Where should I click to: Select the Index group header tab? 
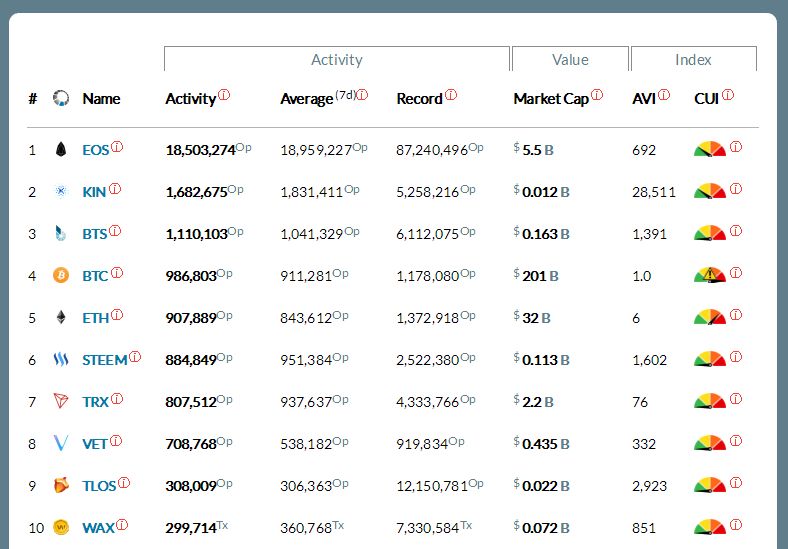(x=694, y=59)
